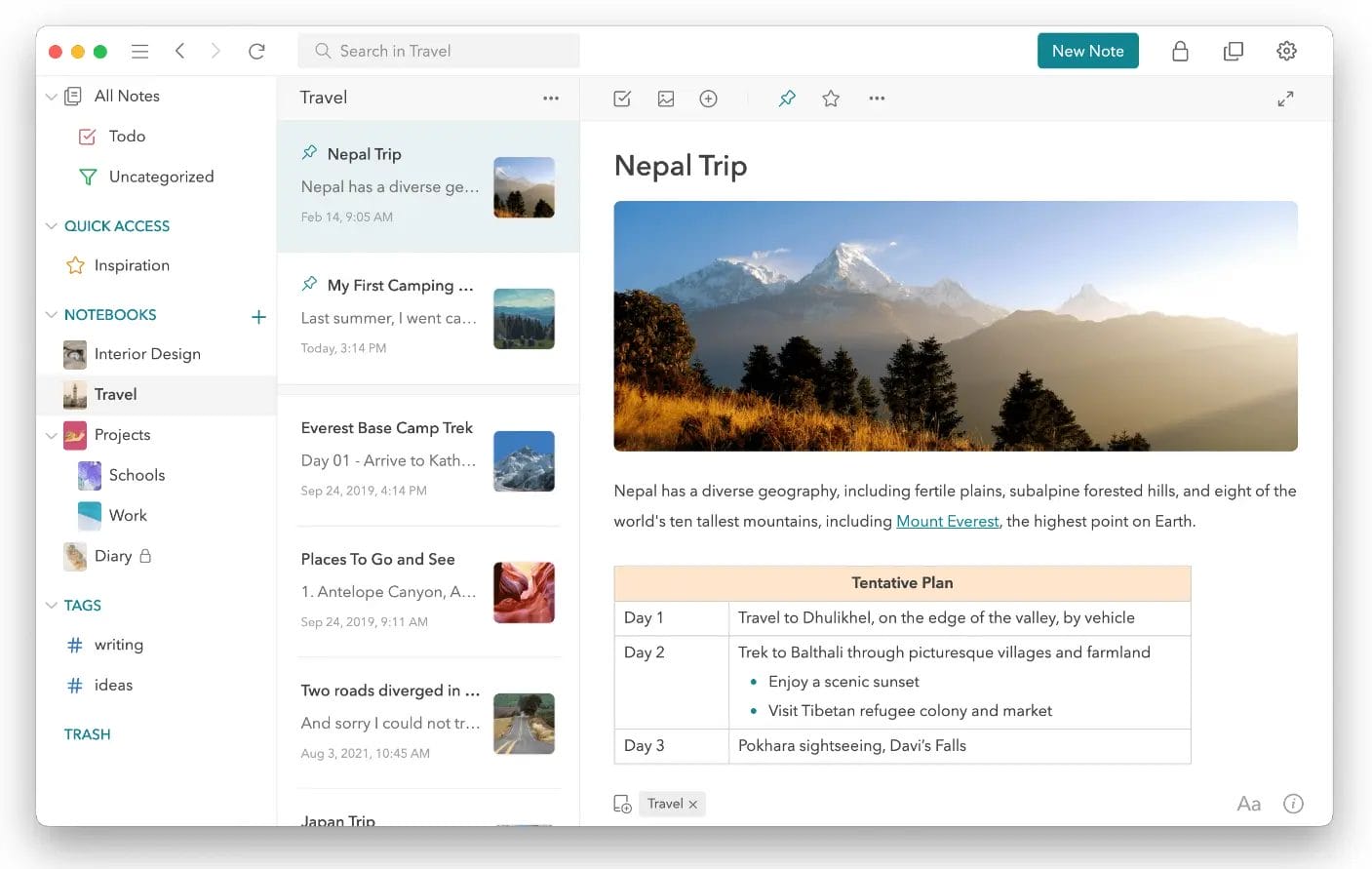Select the Todo item in the sidebar
The image size is (1372, 869).
click(127, 136)
